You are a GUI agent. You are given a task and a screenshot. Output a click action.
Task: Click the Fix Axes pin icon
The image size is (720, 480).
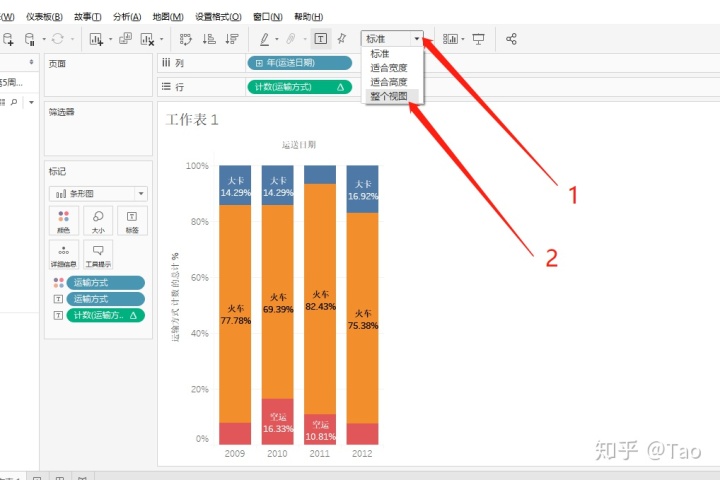(x=342, y=39)
